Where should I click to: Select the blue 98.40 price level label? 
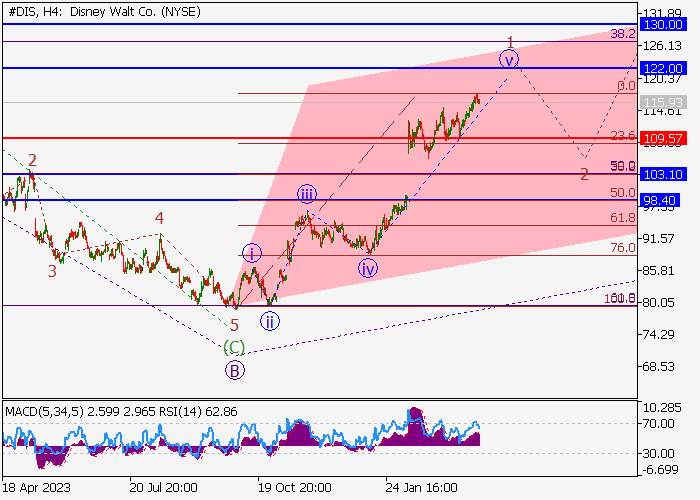click(659, 200)
